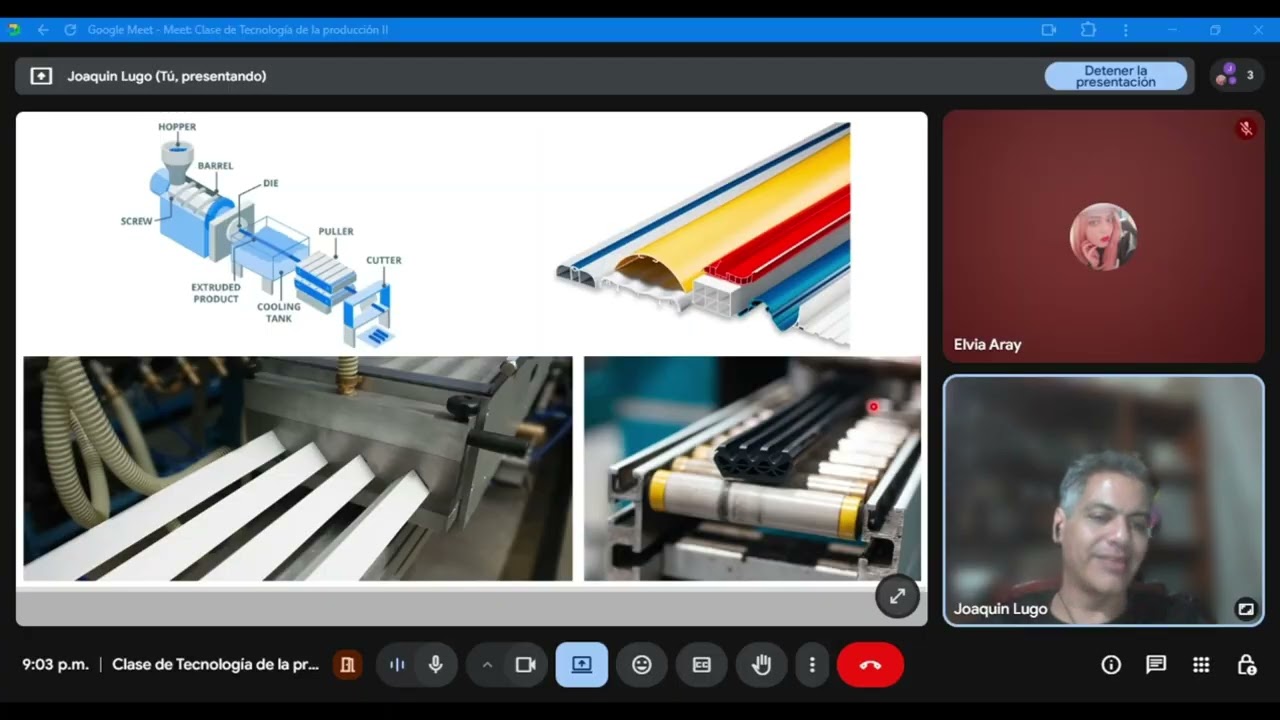Screen dimensions: 1280x720
Task: Toggle the present screen button
Action: 582,665
